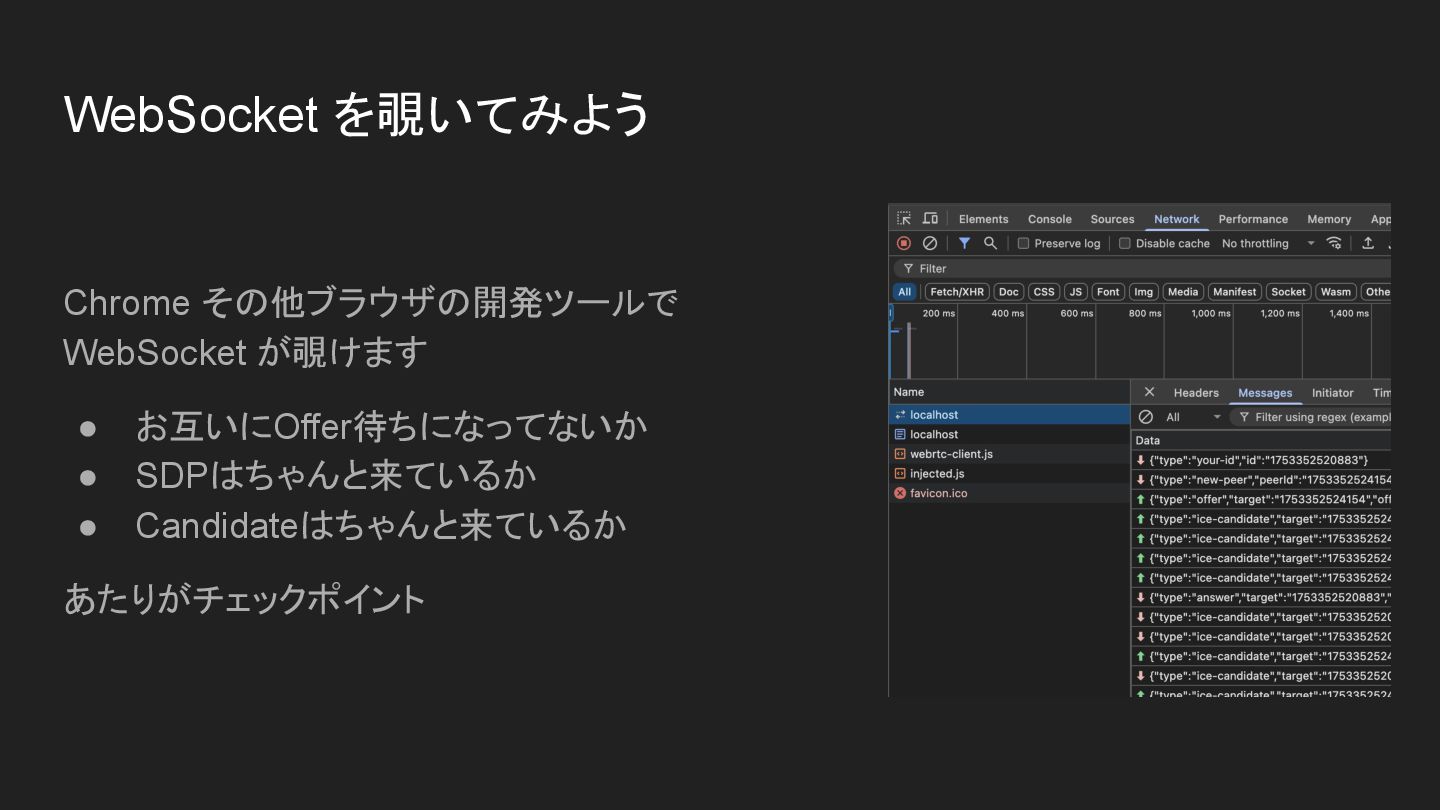This screenshot has width=1440, height=810.
Task: Select the injected.js request row
Action: coord(1009,473)
